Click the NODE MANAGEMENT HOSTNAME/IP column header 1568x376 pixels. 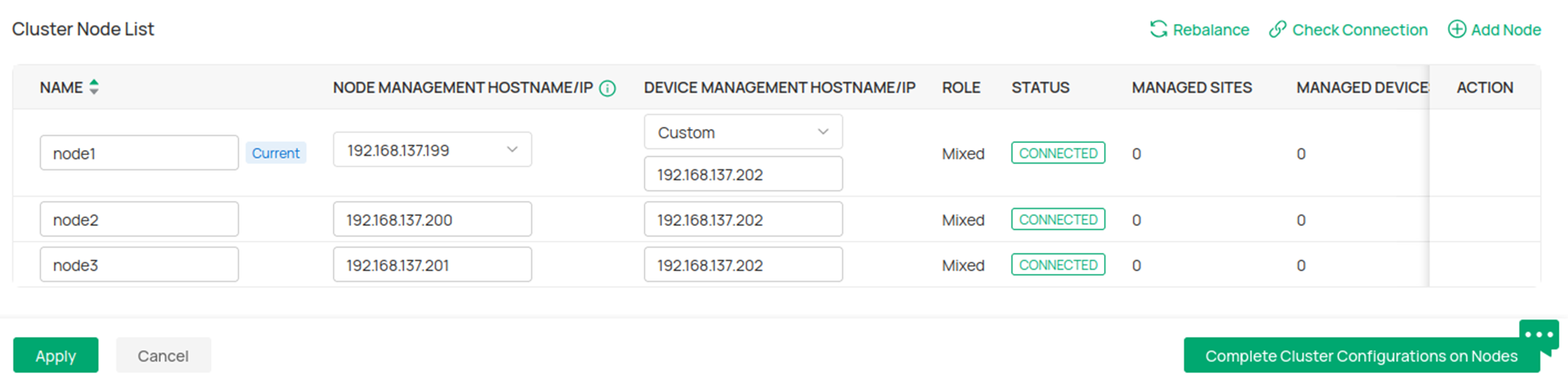pyautogui.click(x=462, y=88)
